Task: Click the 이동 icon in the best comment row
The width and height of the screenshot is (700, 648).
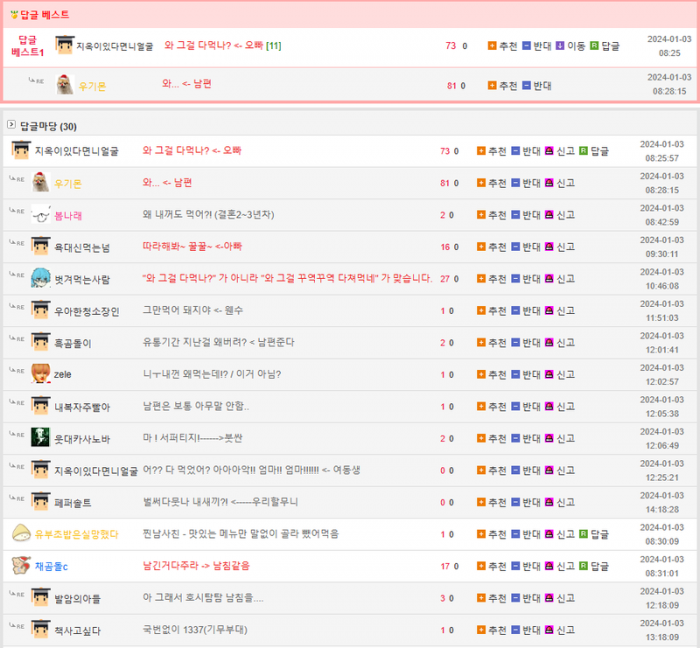Action: pyautogui.click(x=560, y=46)
